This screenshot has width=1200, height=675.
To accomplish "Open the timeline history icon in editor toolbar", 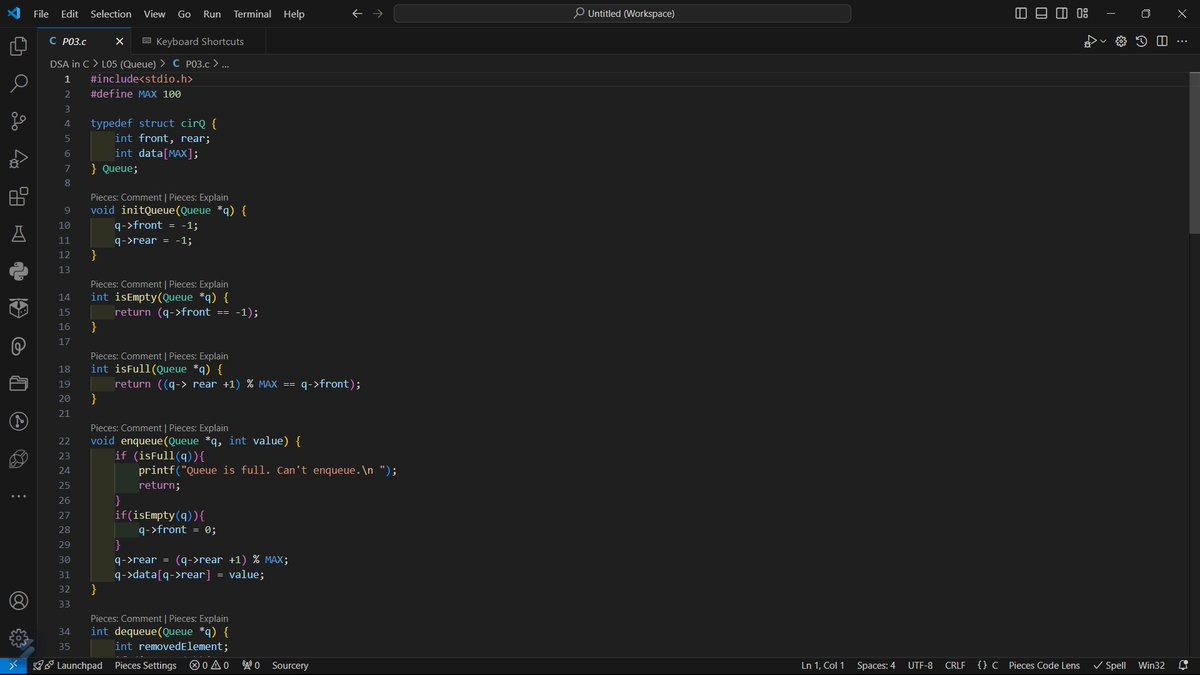I will [x=1141, y=41].
